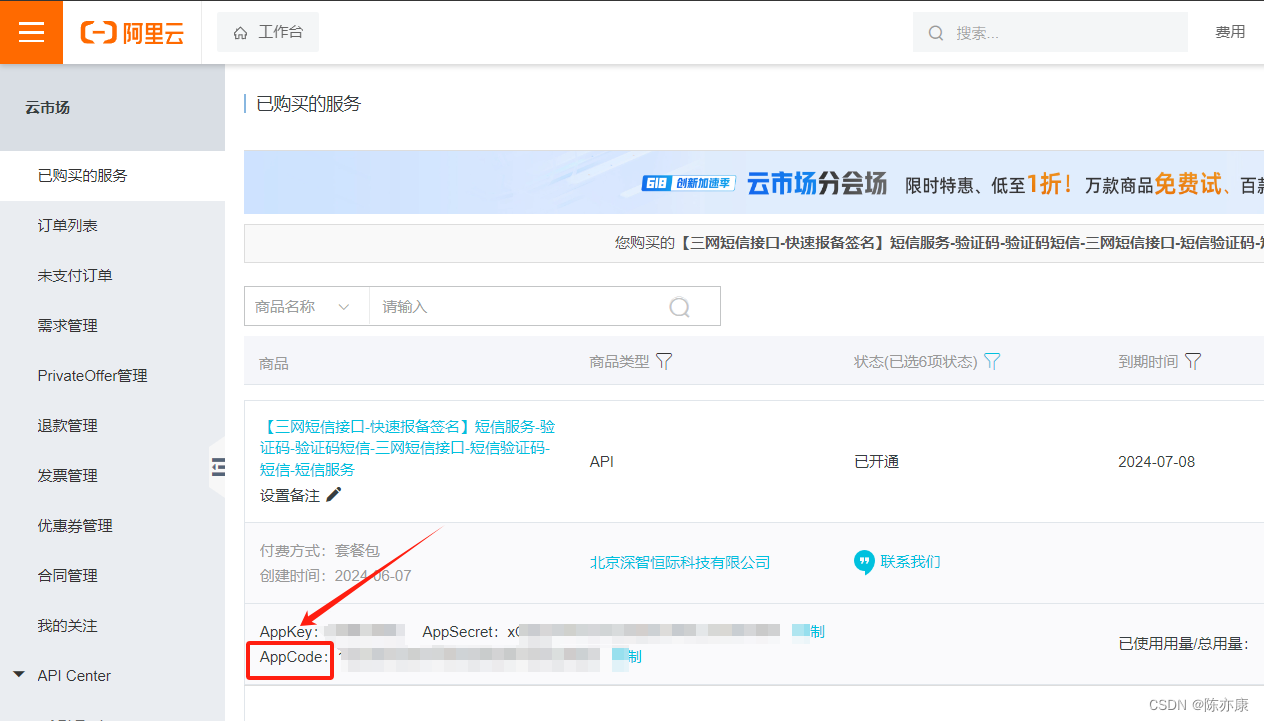The width and height of the screenshot is (1264, 721).
Task: Open the orange hamburger menu
Action: 31,32
